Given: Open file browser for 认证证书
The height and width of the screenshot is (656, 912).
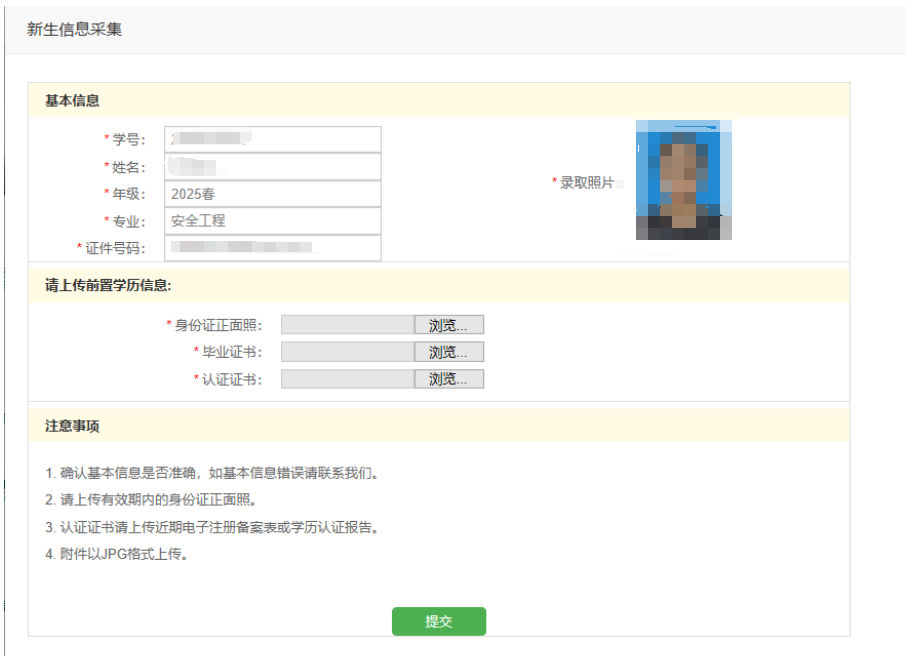Looking at the screenshot, I should [x=449, y=379].
